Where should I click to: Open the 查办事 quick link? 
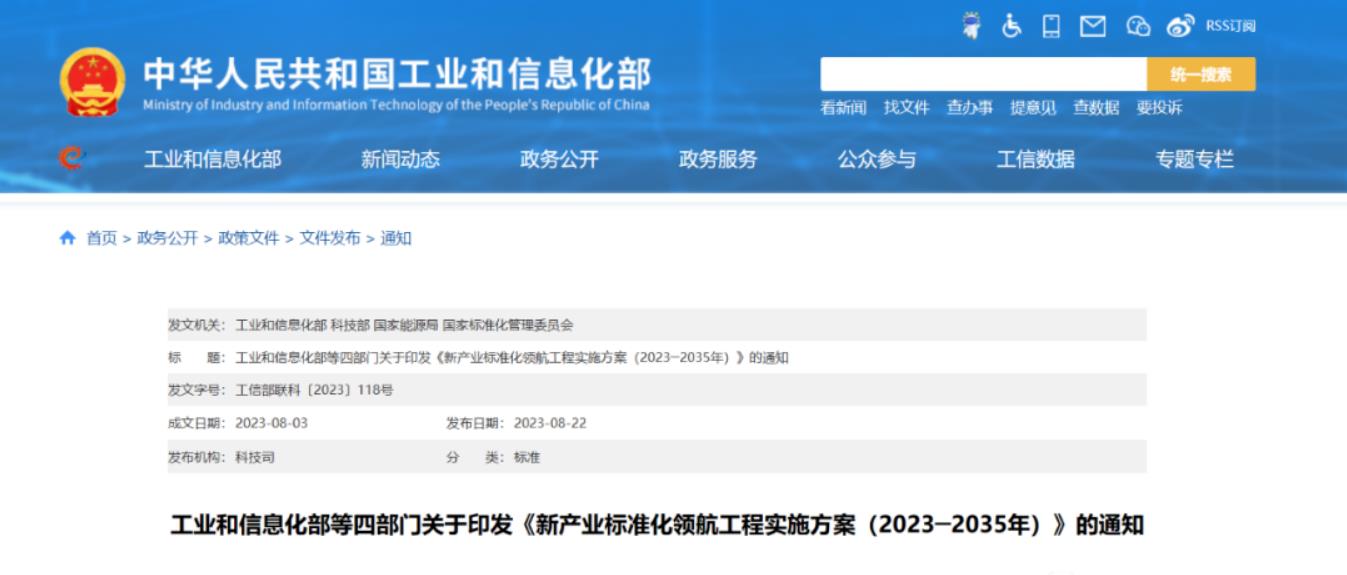point(970,108)
